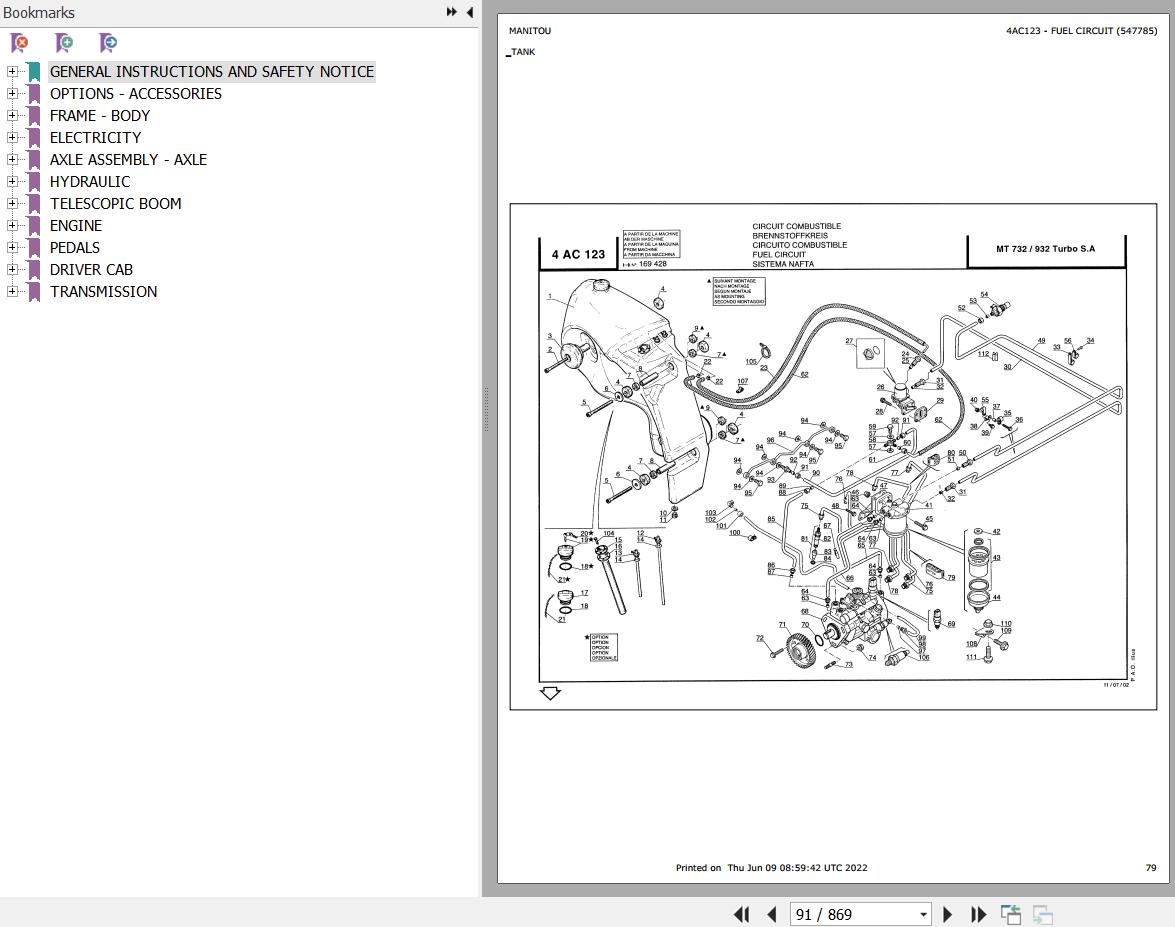This screenshot has width=1175, height=927.
Task: Click the down arrow below the diagram
Action: point(550,693)
